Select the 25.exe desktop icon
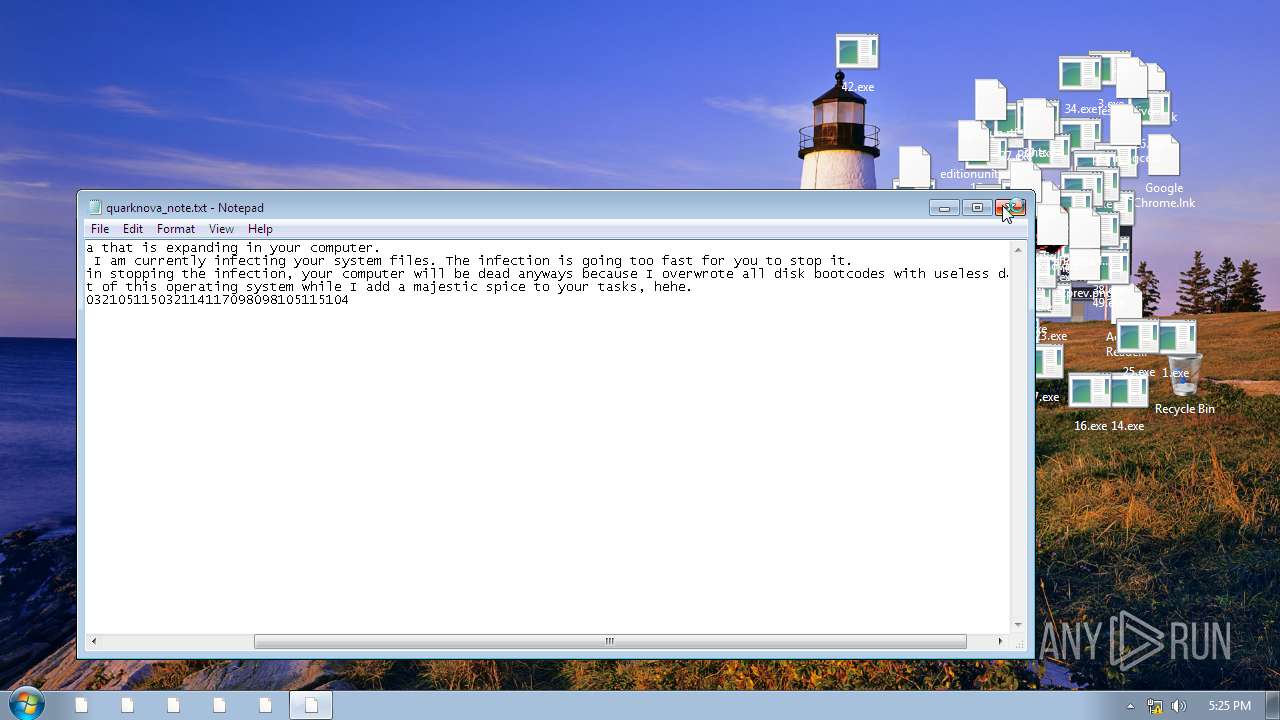This screenshot has height=720, width=1280. click(1138, 349)
